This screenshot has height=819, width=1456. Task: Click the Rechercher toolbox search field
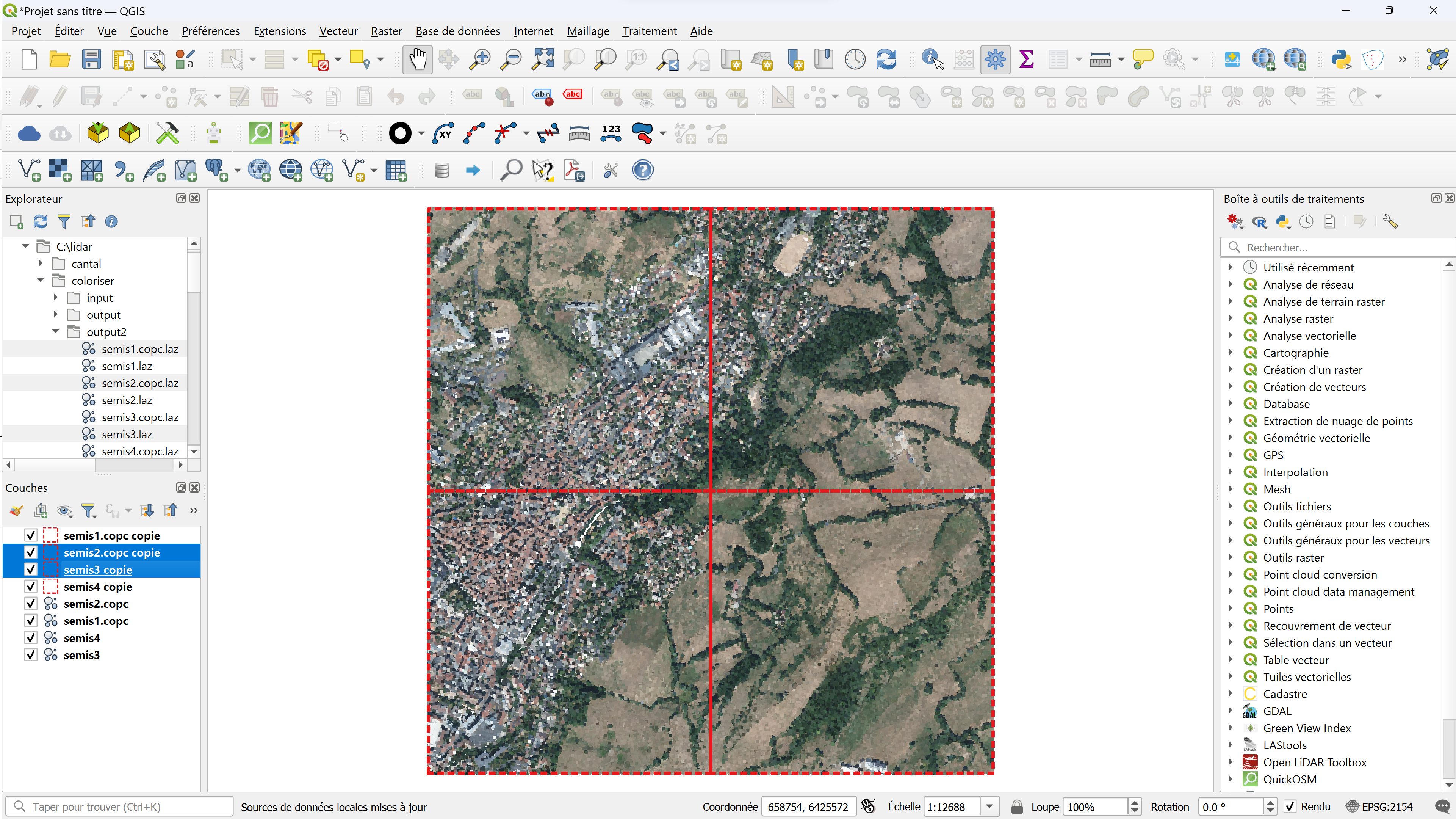tap(1337, 248)
